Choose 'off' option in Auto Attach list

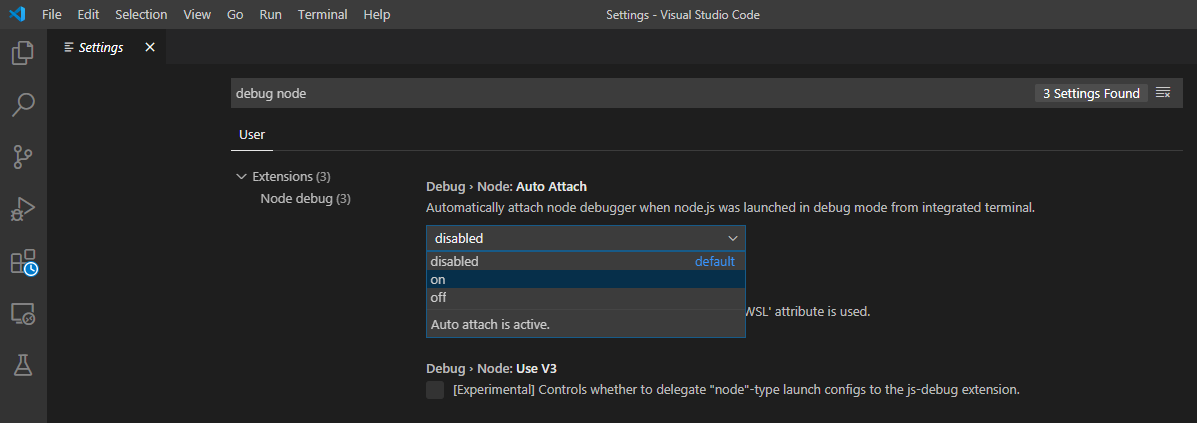585,298
